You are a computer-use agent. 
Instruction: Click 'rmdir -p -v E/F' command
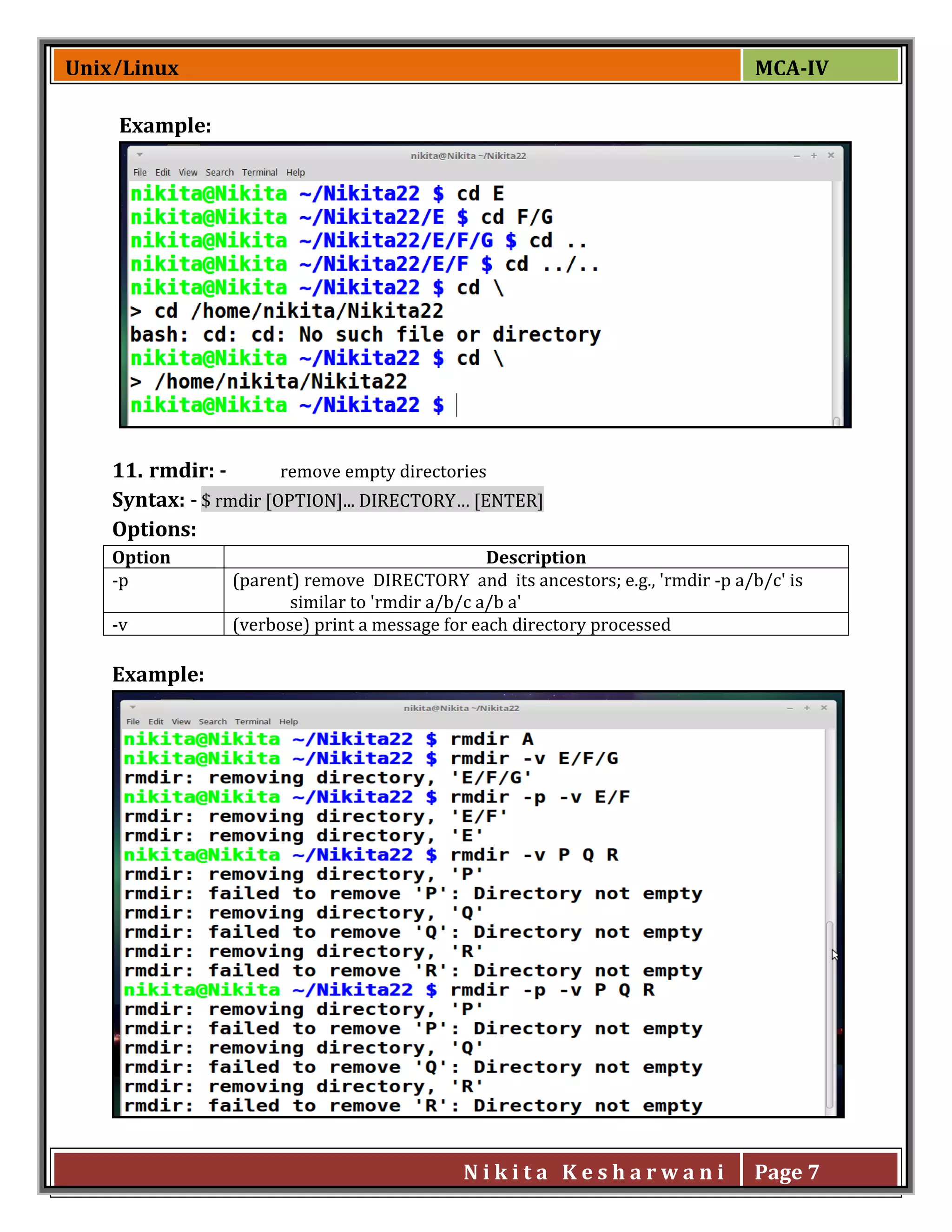pos(540,797)
